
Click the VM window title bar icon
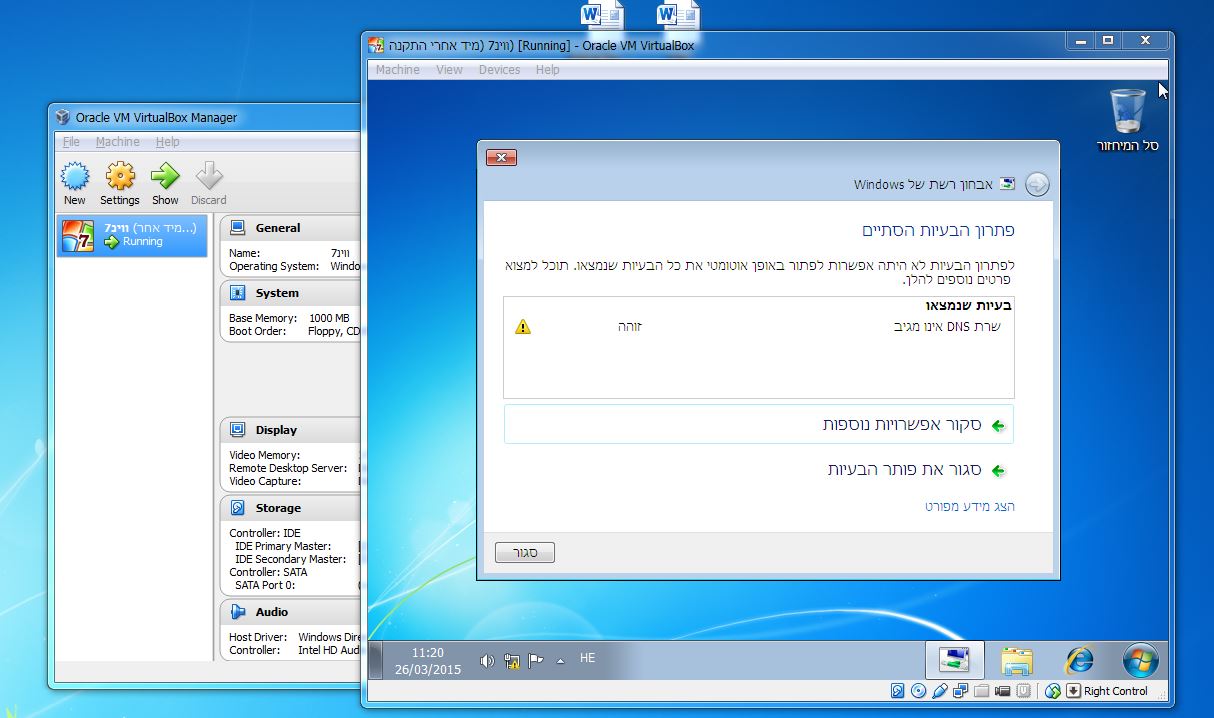click(x=375, y=45)
